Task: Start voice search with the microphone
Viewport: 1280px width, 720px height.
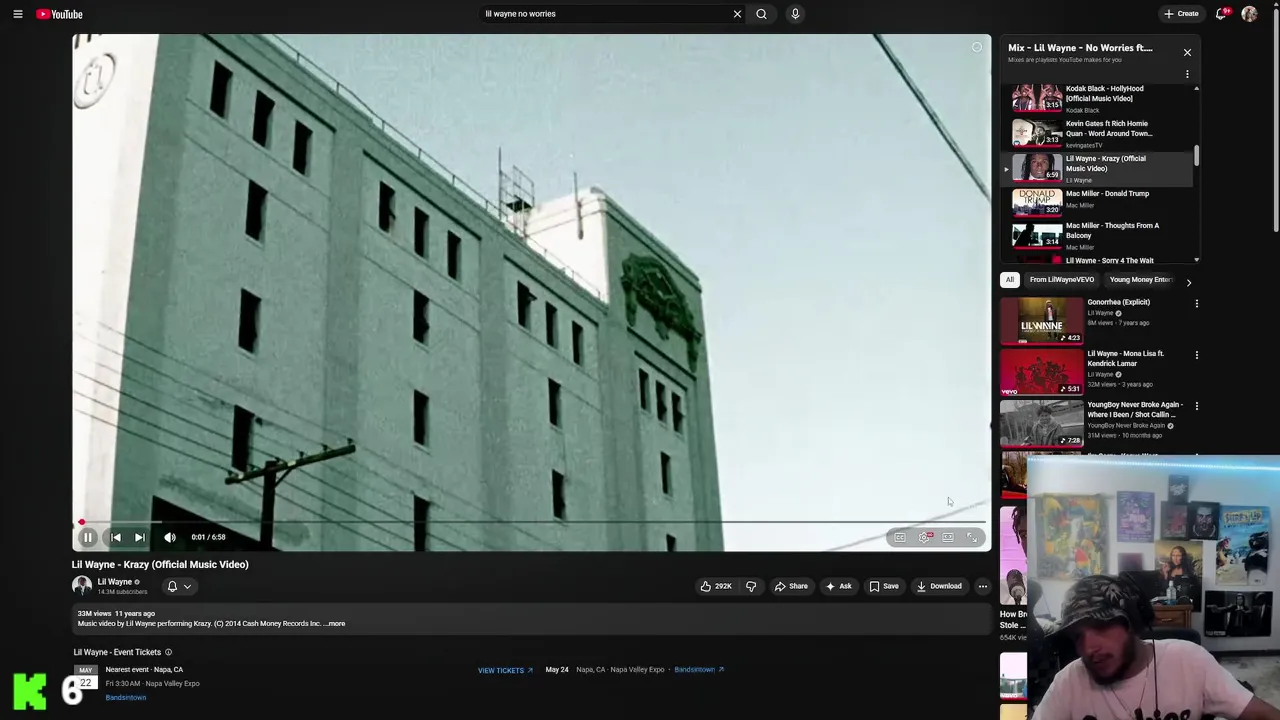Action: point(795,14)
